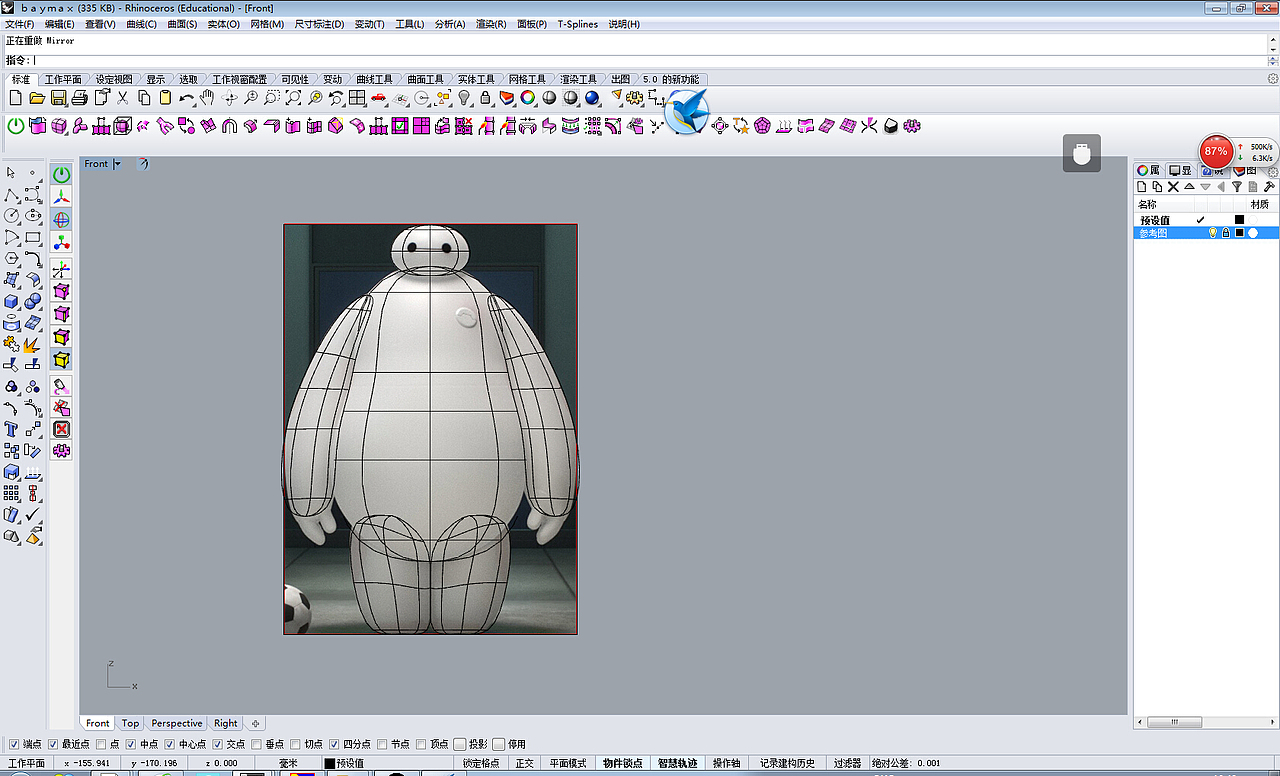Select the blue Box solid tool

[11, 302]
